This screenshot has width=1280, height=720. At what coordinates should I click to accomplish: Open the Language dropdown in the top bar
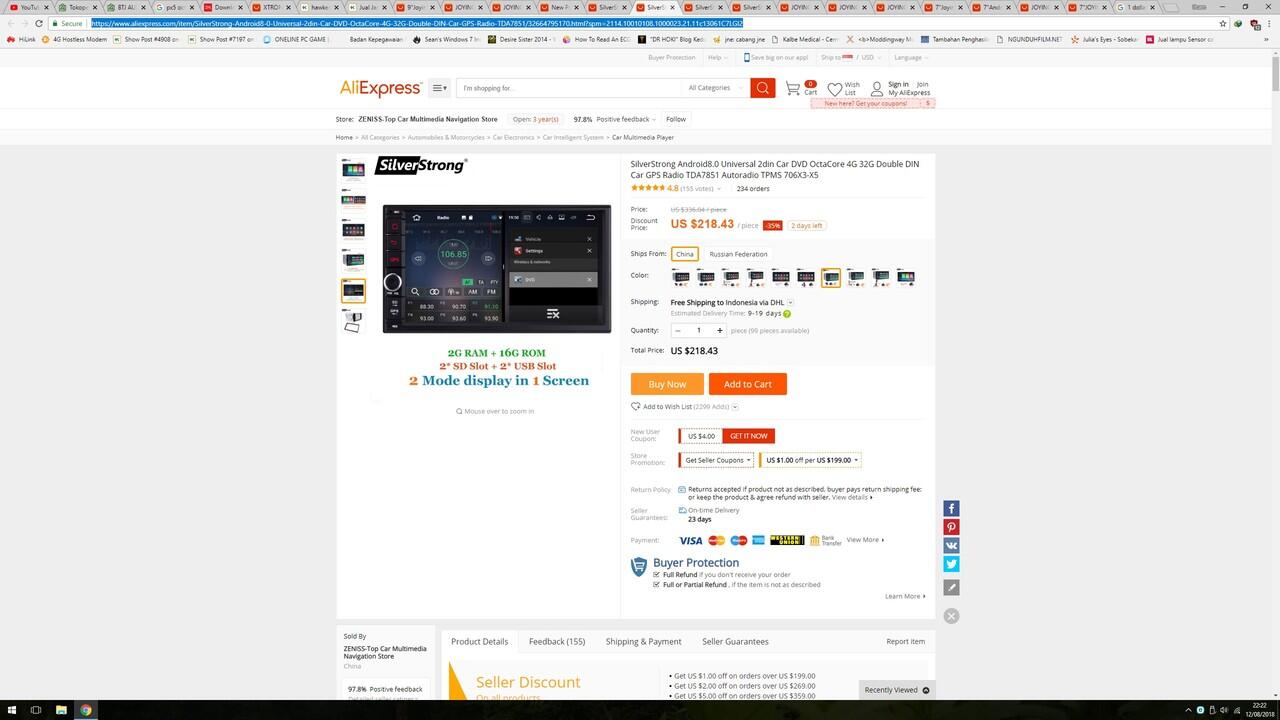pos(910,57)
